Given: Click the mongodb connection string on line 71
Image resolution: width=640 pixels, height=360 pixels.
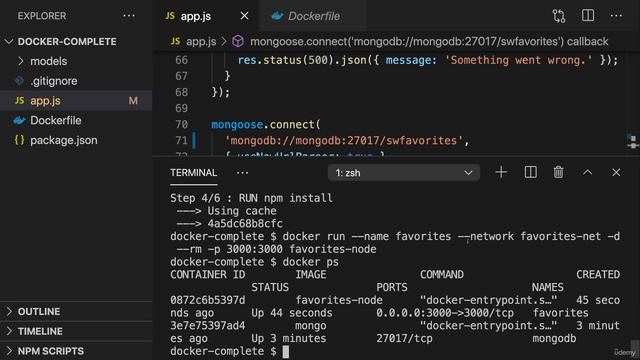Looking at the screenshot, I should 343,140.
